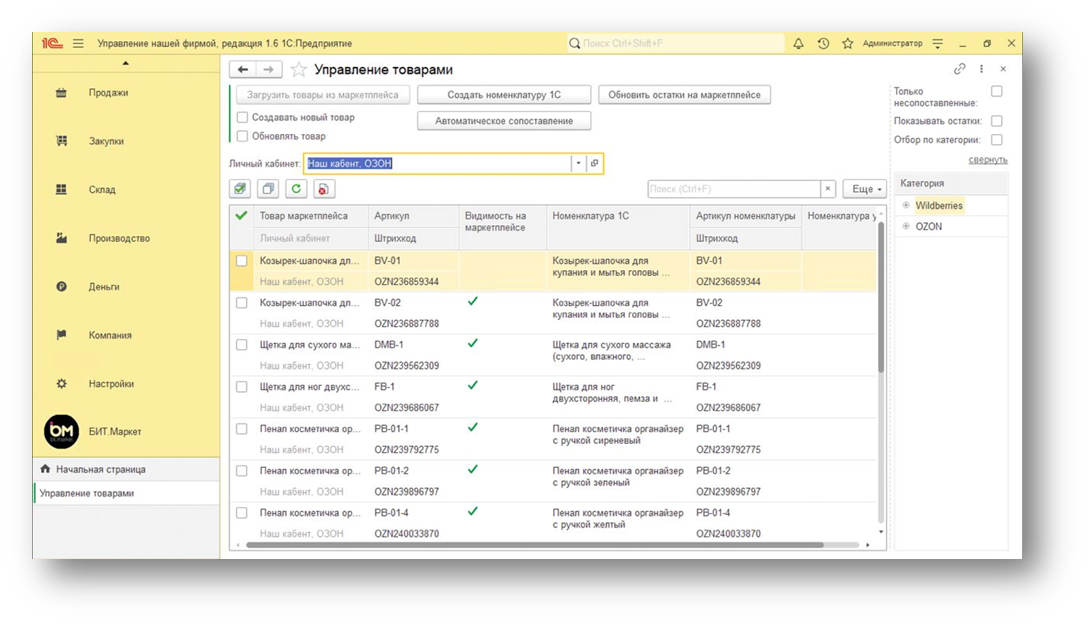Toggle 'Обновлять товар' checkbox
This screenshot has height=624, width=1088.
[242, 136]
